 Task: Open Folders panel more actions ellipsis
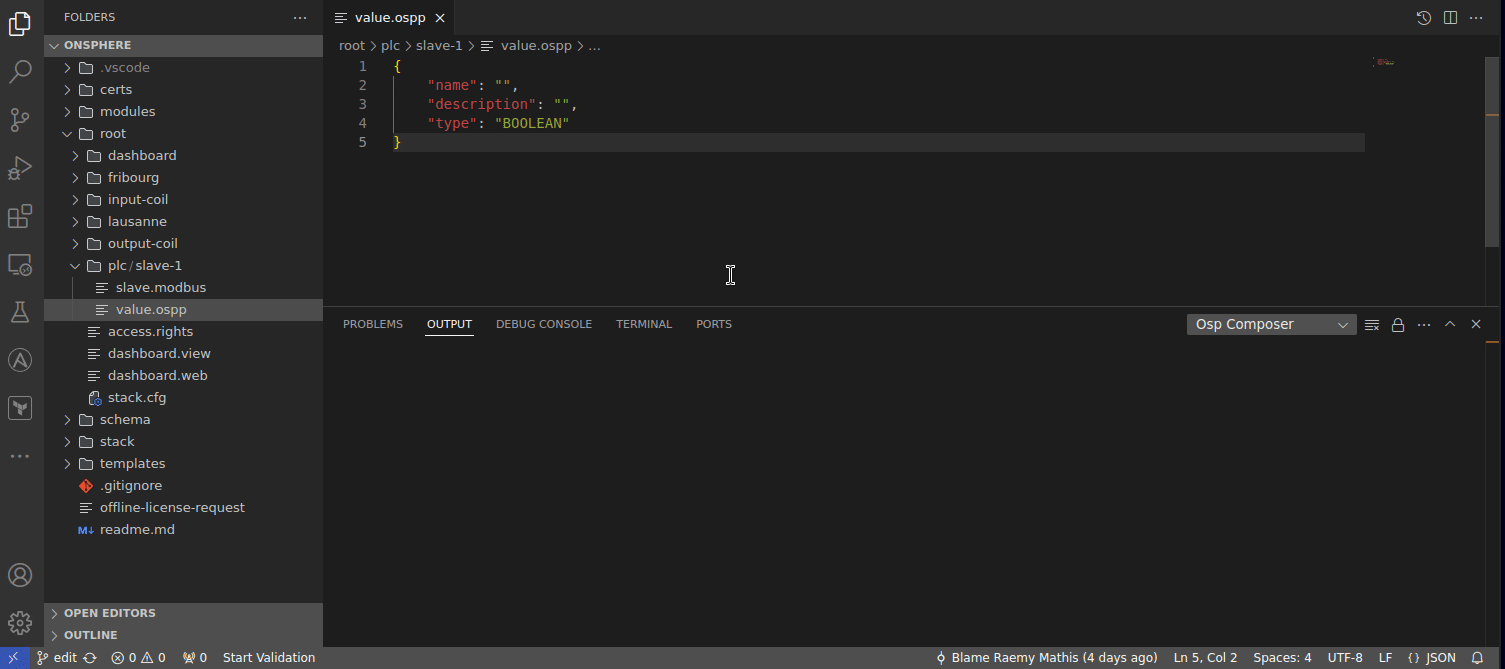click(x=300, y=17)
